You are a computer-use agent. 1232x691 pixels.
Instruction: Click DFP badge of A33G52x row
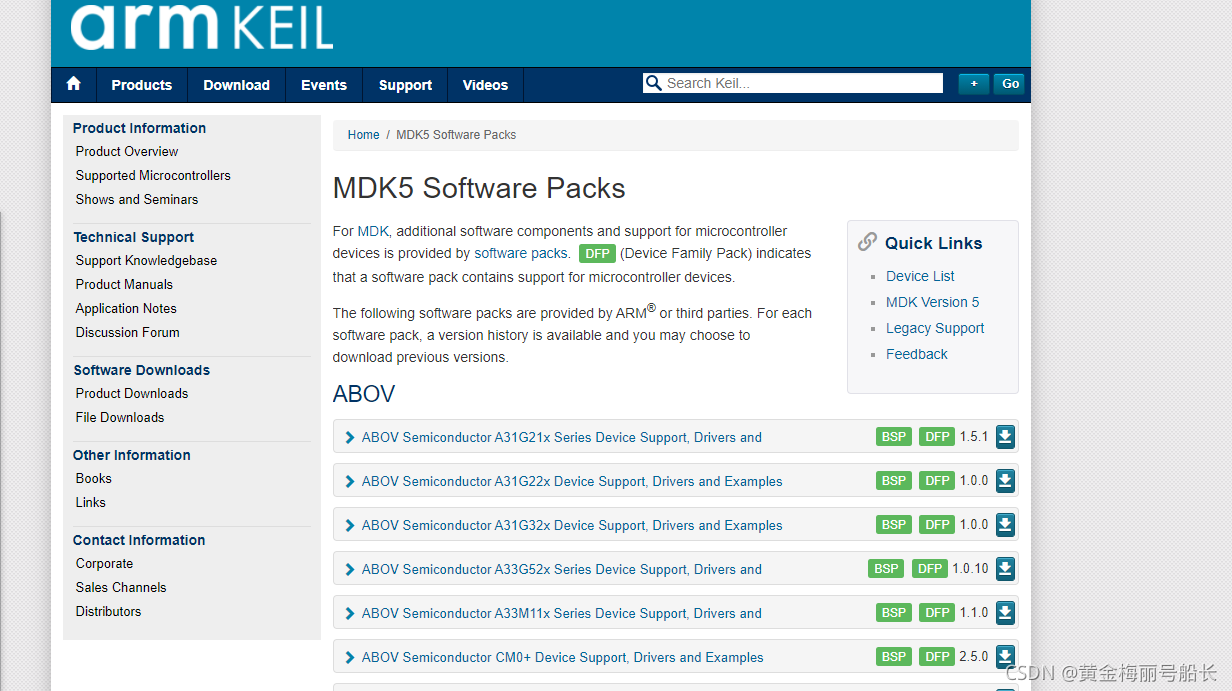929,569
